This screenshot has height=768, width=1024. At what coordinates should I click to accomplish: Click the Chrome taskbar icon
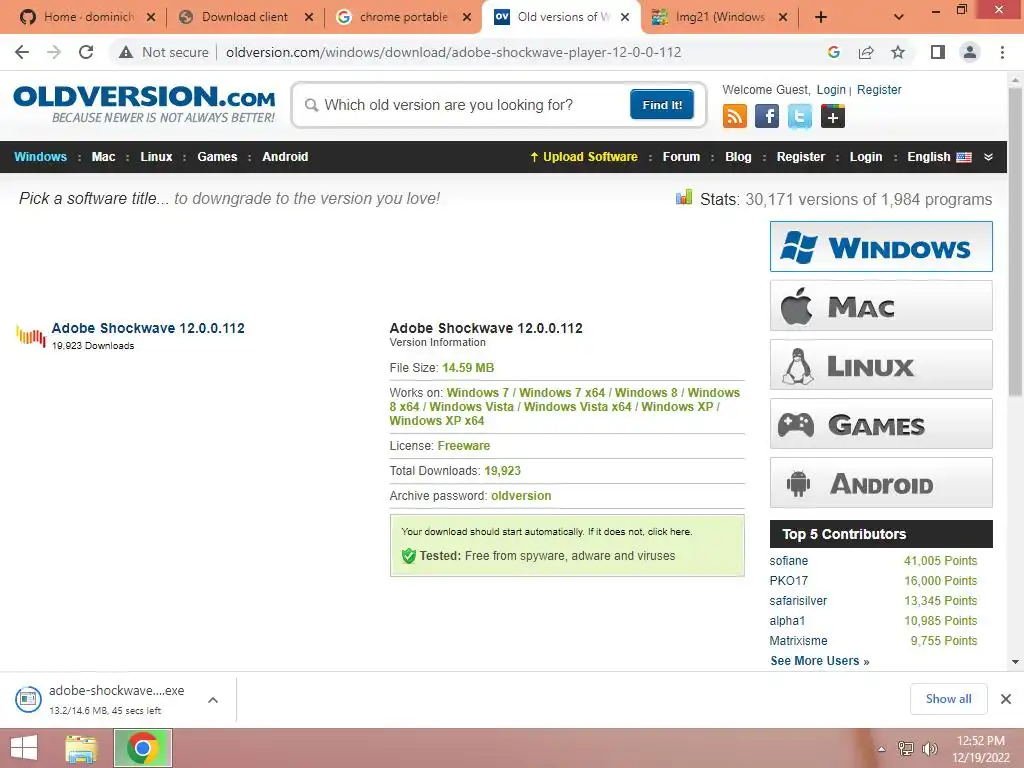tap(143, 748)
